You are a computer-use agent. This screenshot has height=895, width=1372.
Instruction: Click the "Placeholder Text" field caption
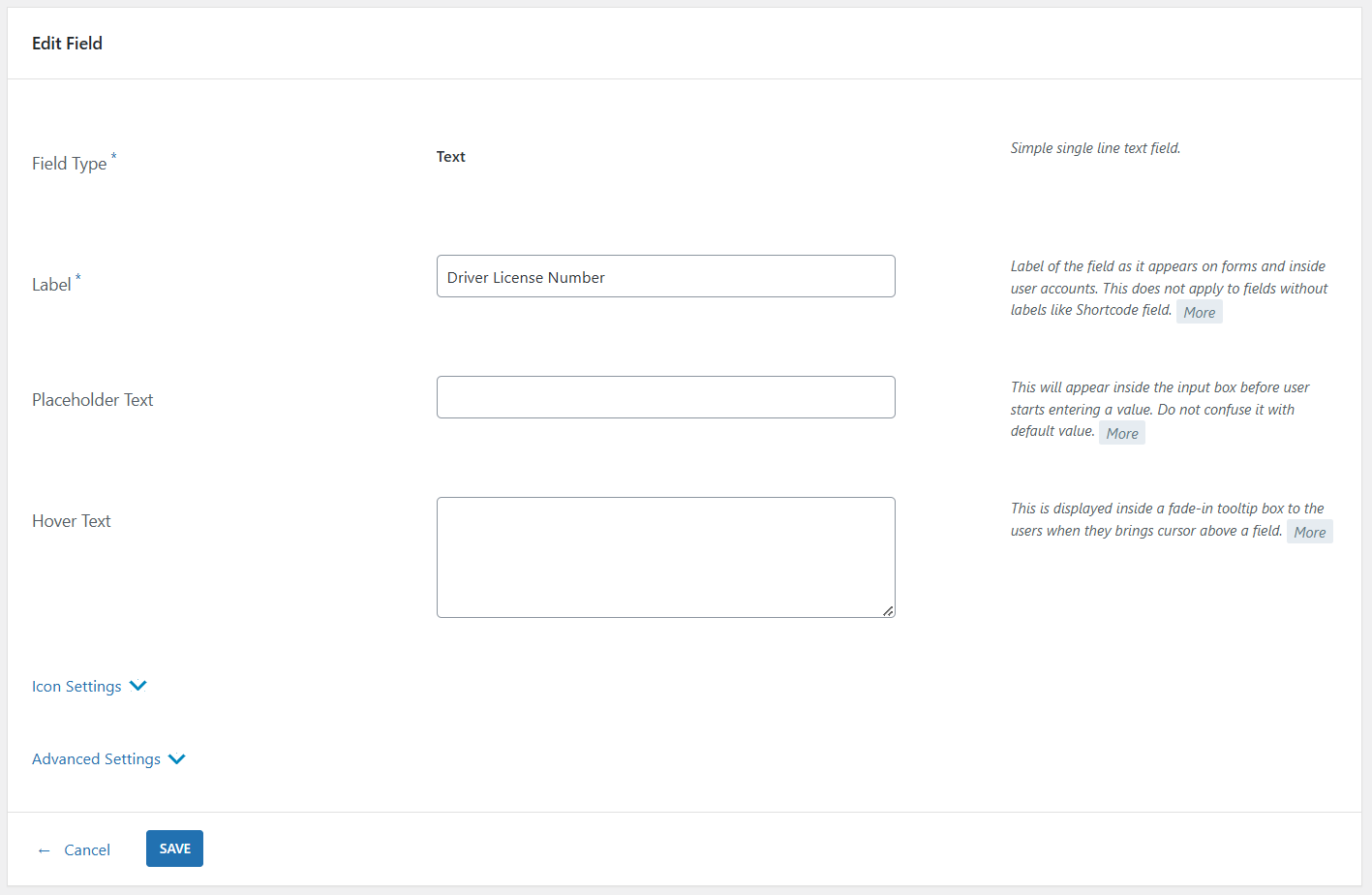pyautogui.click(x=93, y=400)
